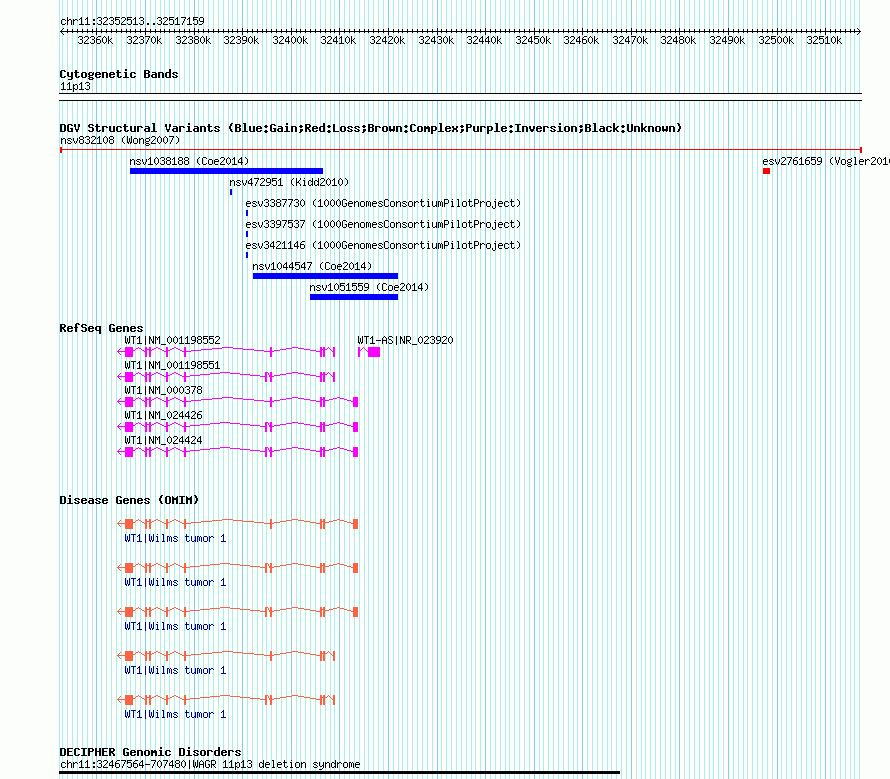Click the magenta WT1-AS gene glyph
890x779 pixels.
369,352
